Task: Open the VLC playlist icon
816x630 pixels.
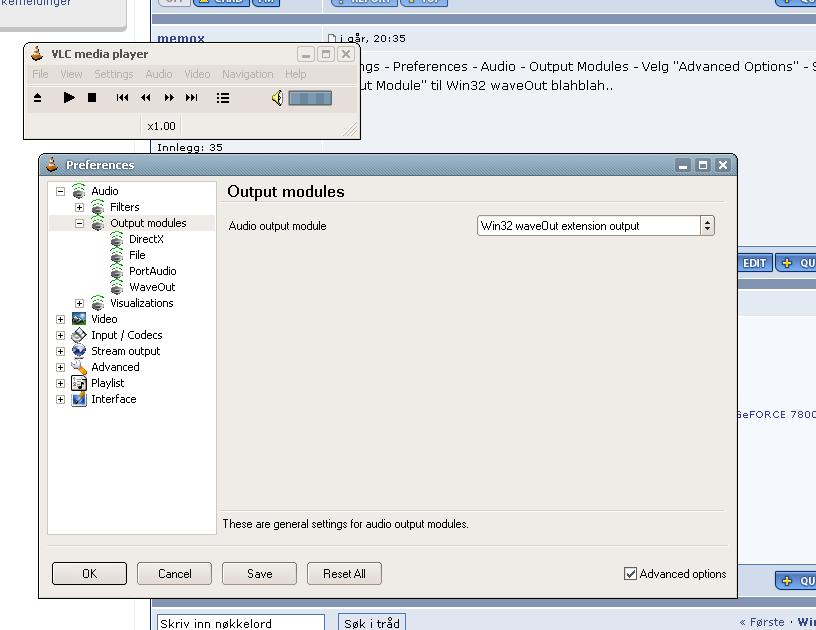Action: click(223, 98)
